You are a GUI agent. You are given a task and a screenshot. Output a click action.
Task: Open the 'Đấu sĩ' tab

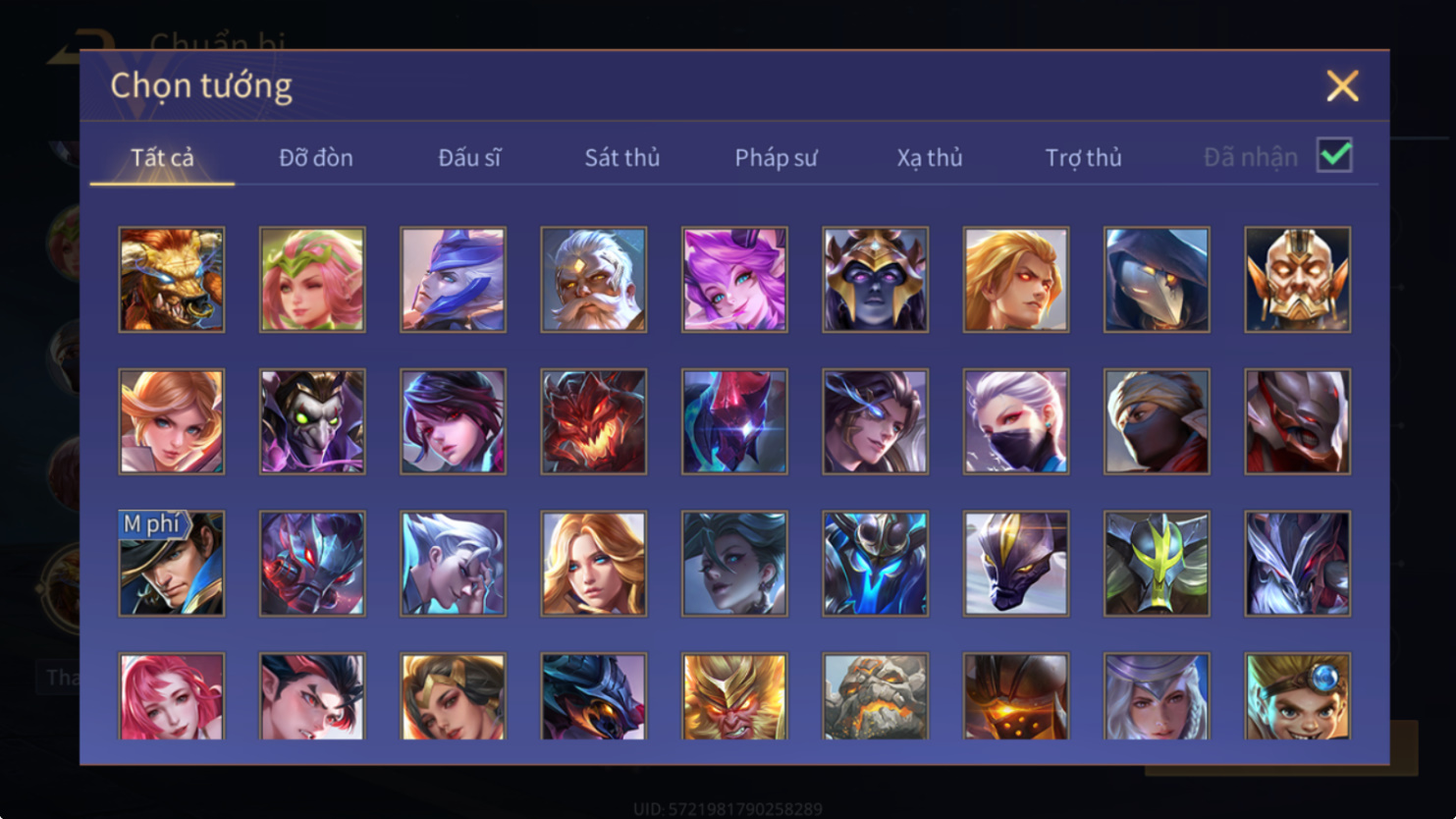469,157
